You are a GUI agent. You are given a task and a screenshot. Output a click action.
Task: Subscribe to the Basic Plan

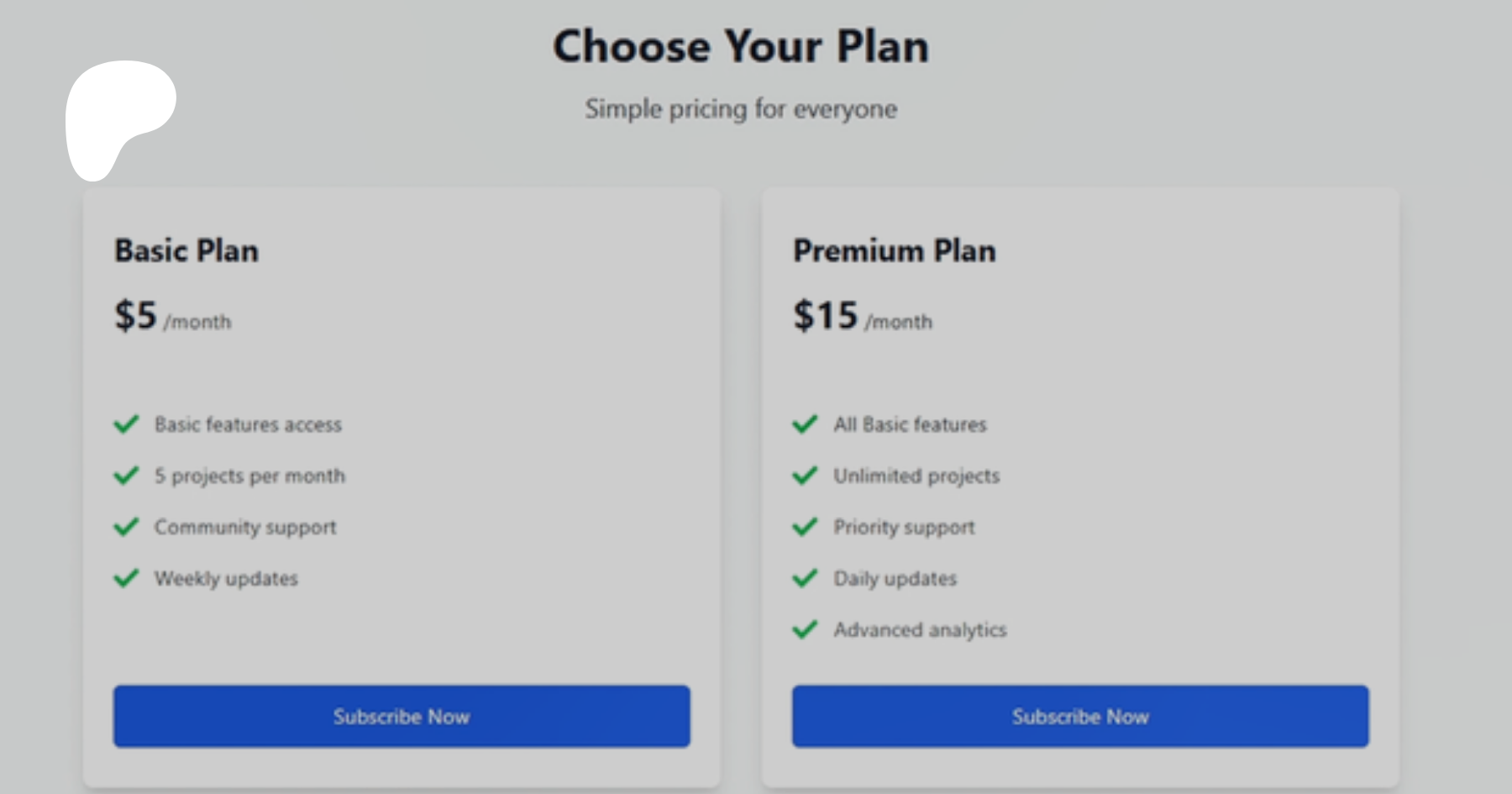(x=402, y=717)
